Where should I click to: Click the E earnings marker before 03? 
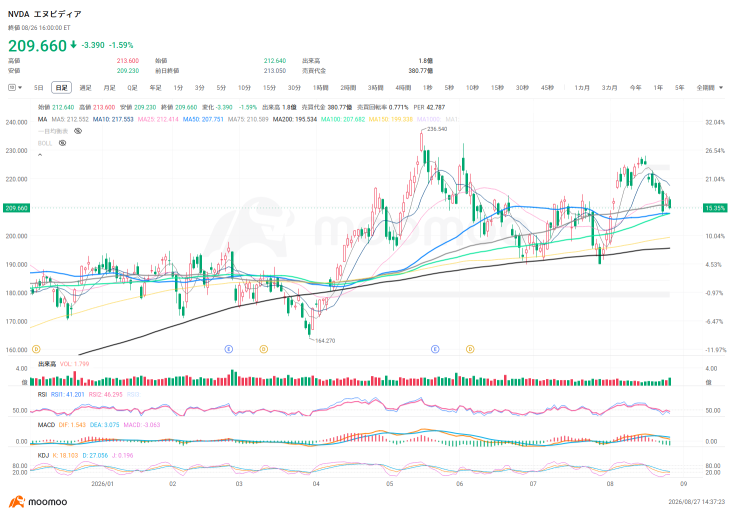tap(229, 349)
